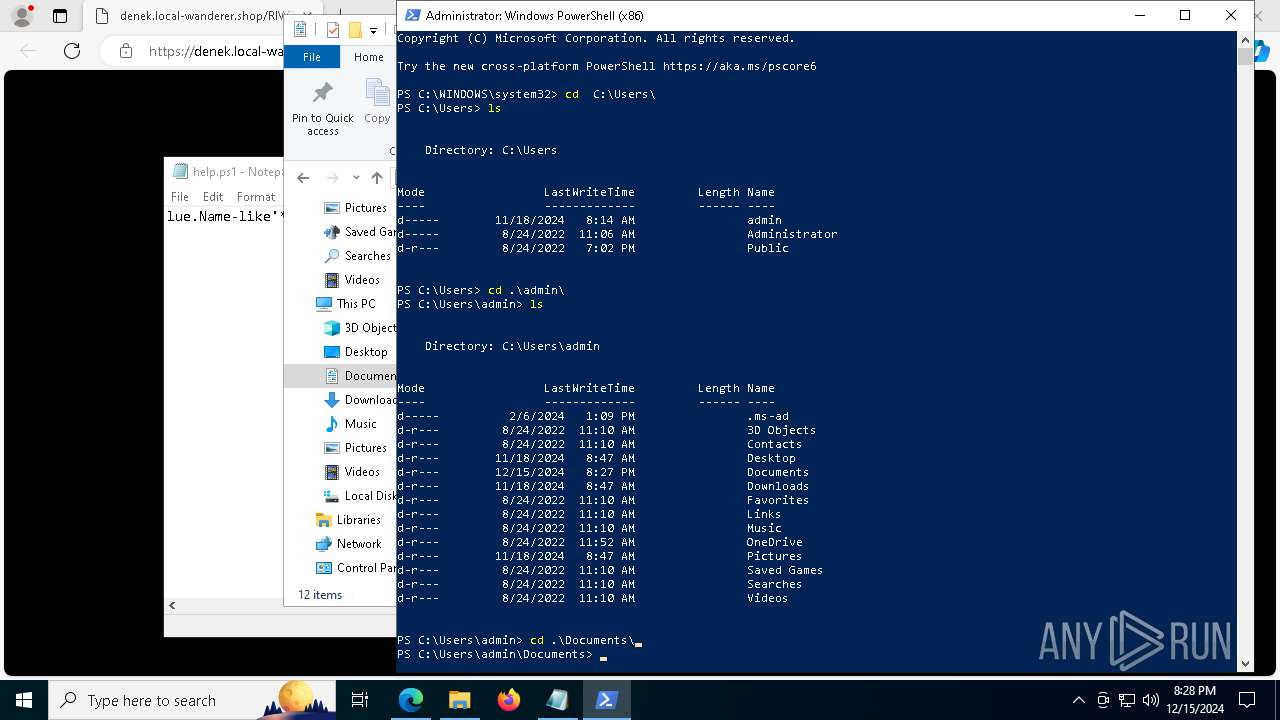The image size is (1280, 720).
Task: Select Videos under Searches in Explorer tree
Action: (352, 280)
